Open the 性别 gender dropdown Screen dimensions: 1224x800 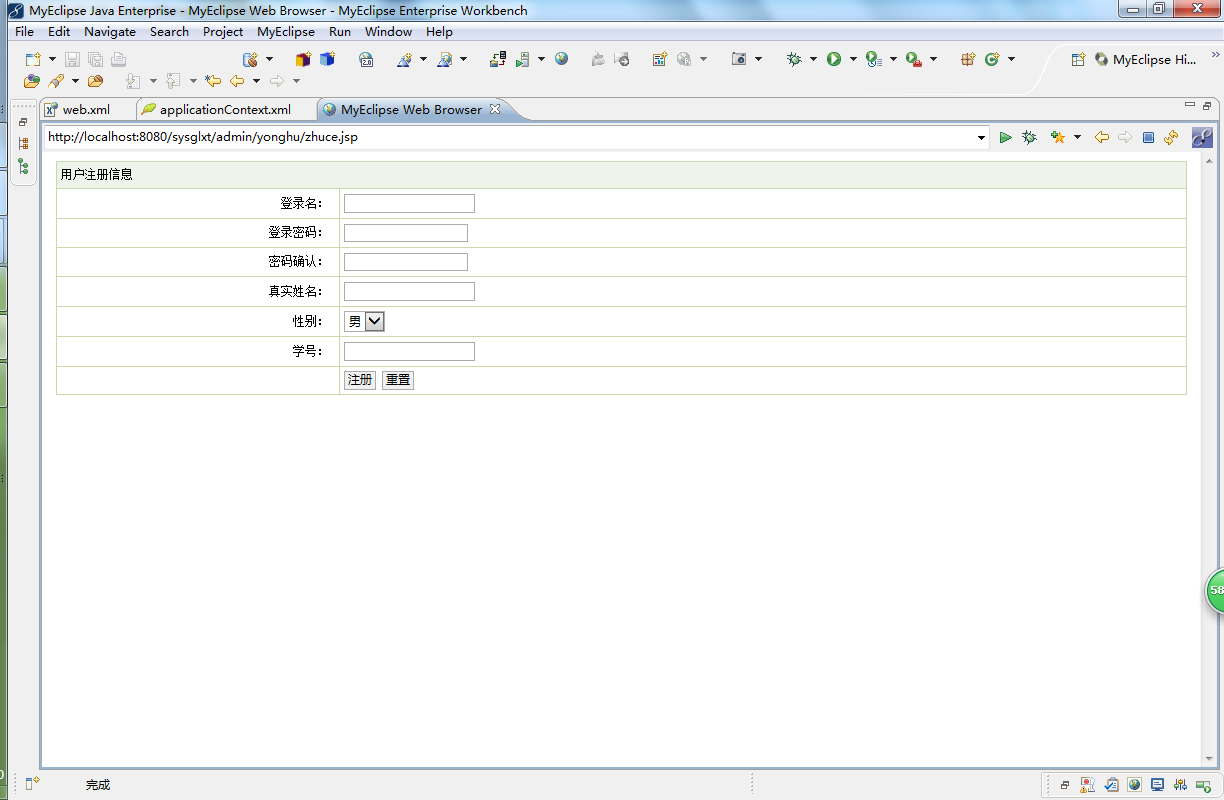click(365, 321)
